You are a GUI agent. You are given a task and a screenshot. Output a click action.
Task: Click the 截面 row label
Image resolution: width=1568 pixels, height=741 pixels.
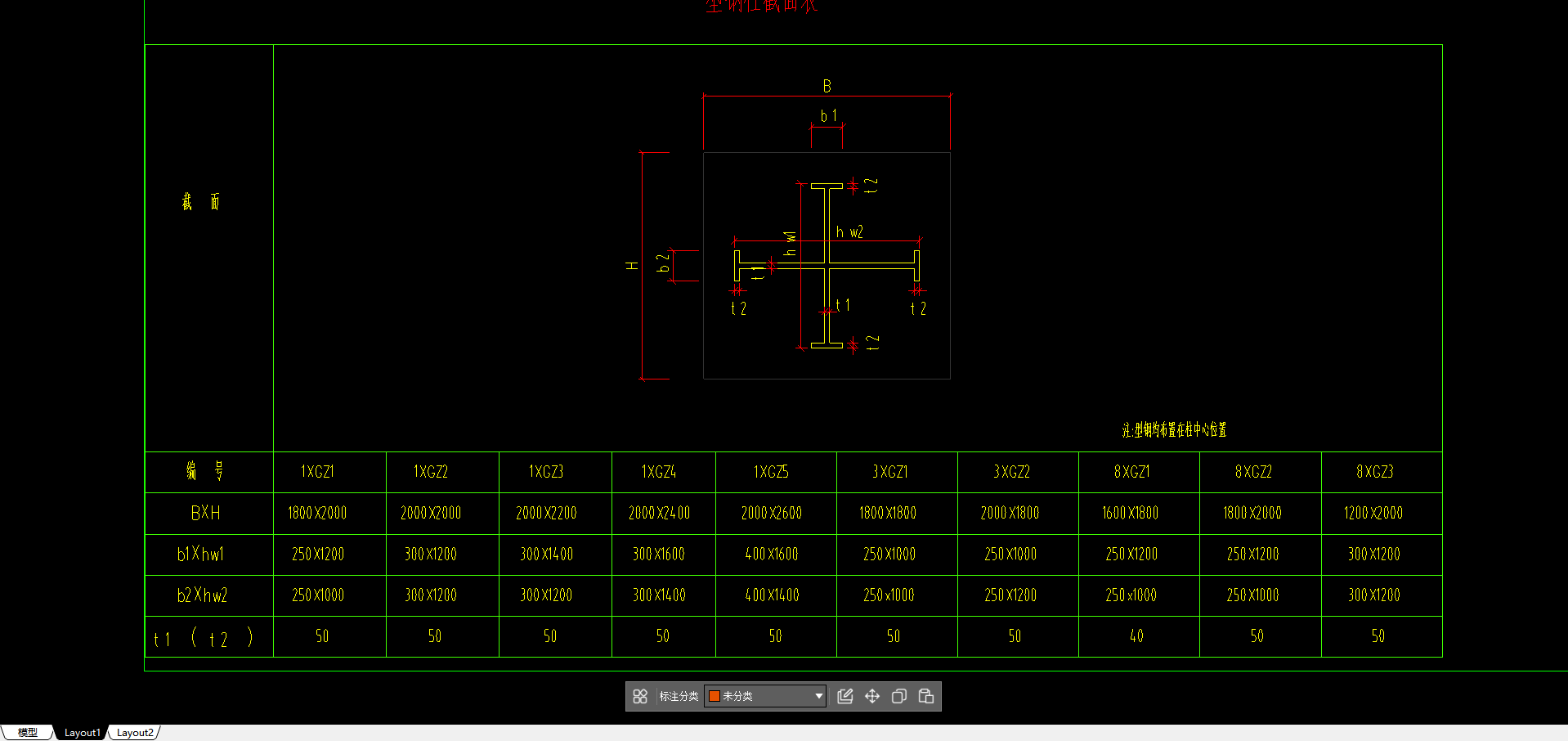201,202
